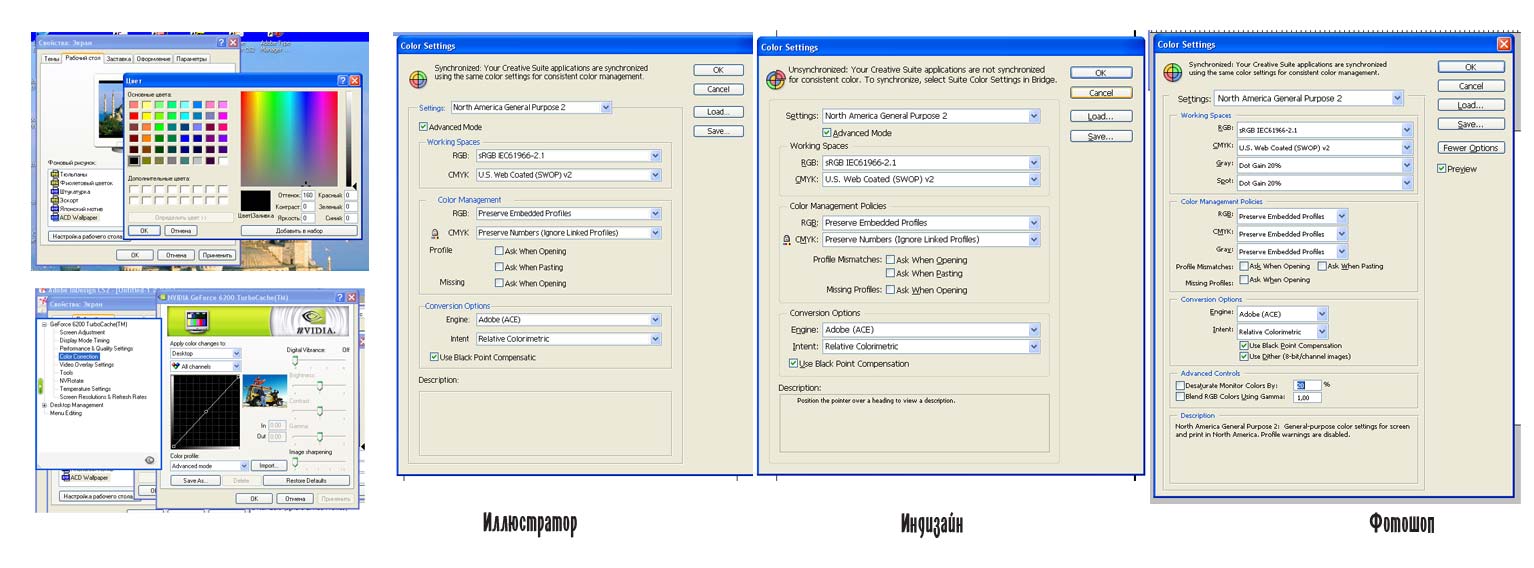1534x568 pixels.
Task: Open Settings dropdown in Illustrator Color Settings
Action: point(531,107)
